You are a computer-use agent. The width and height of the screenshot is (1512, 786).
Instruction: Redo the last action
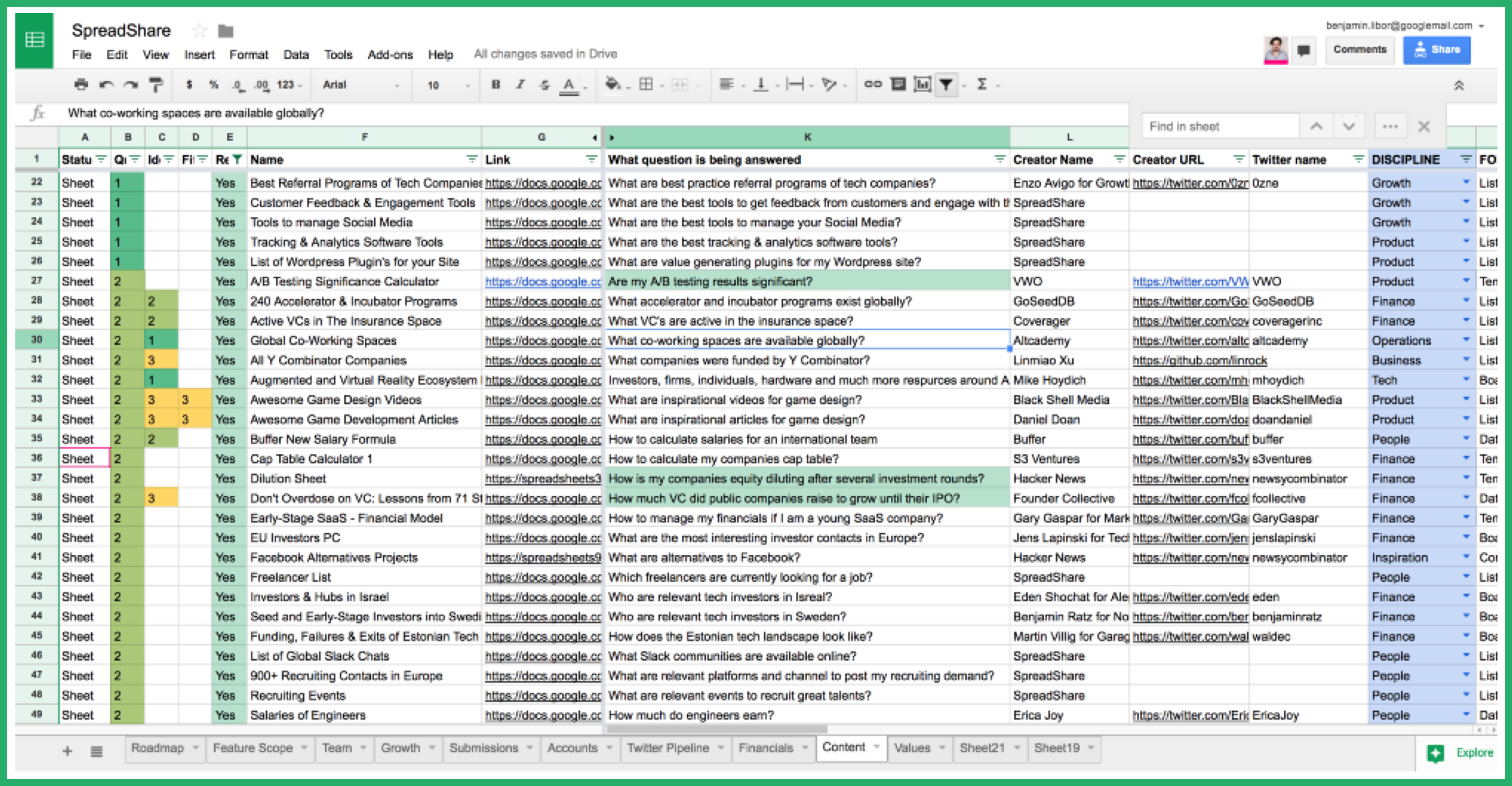132,85
